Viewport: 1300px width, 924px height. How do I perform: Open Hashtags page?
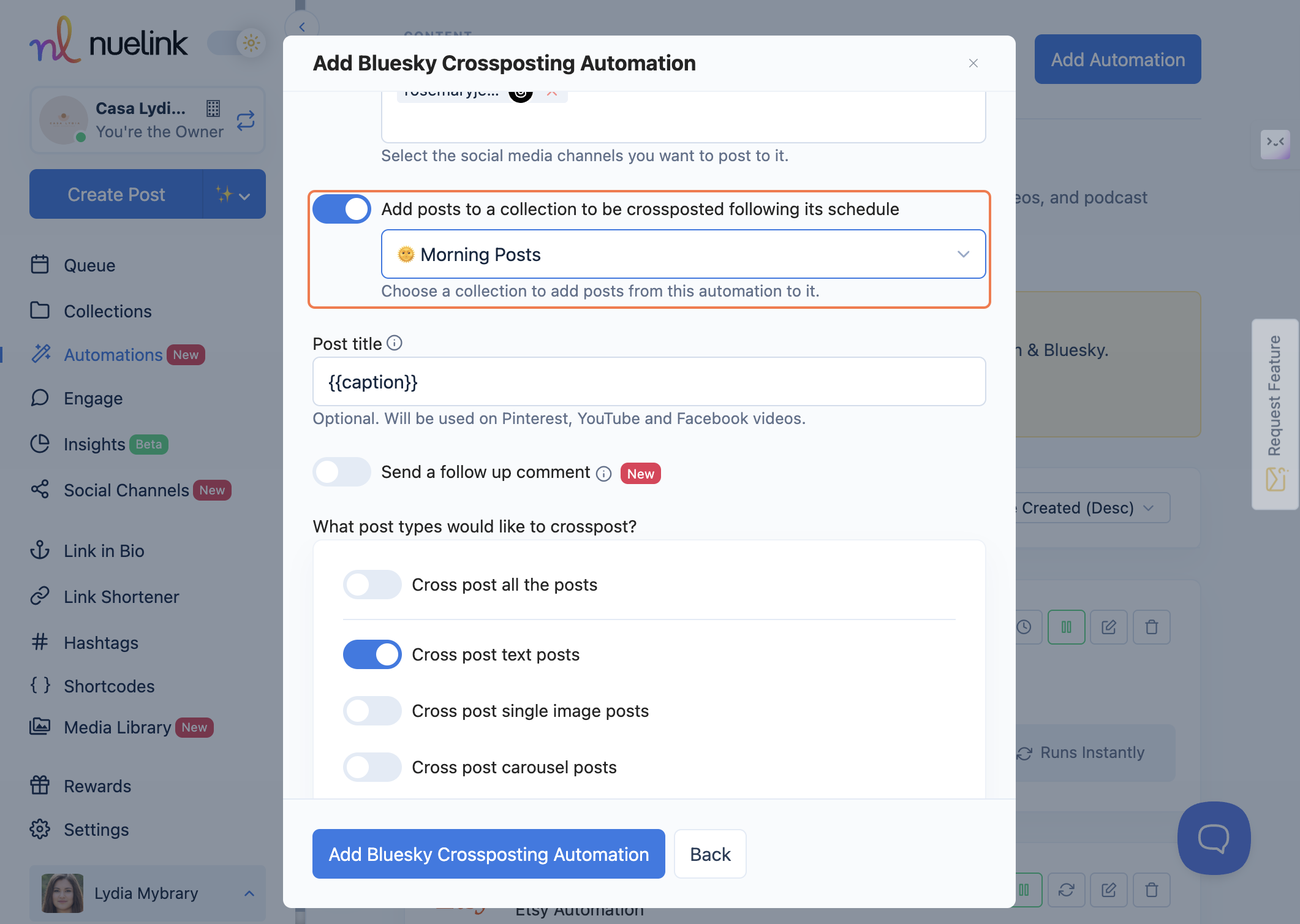[x=100, y=643]
